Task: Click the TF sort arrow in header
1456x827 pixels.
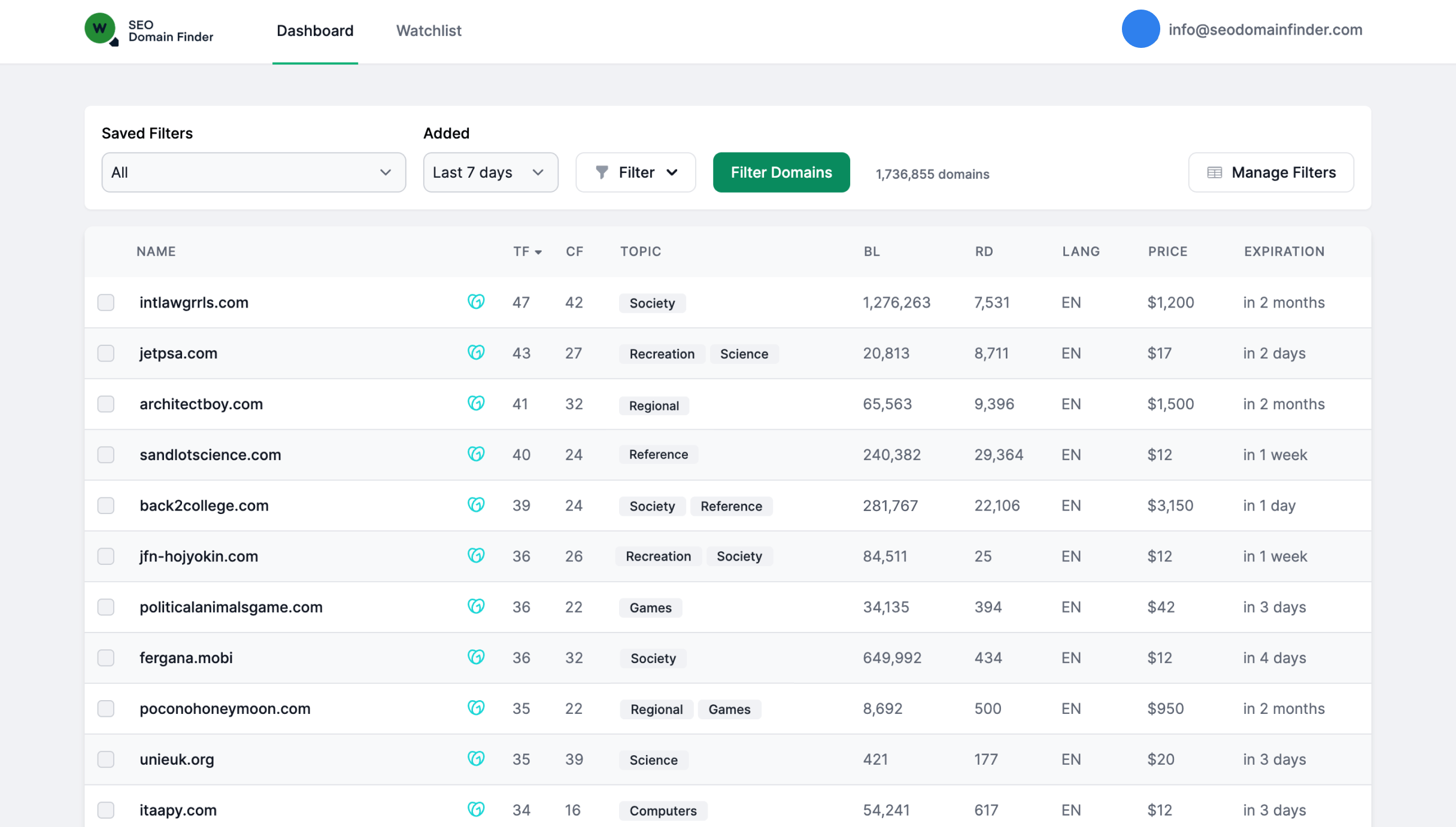Action: [x=538, y=253]
